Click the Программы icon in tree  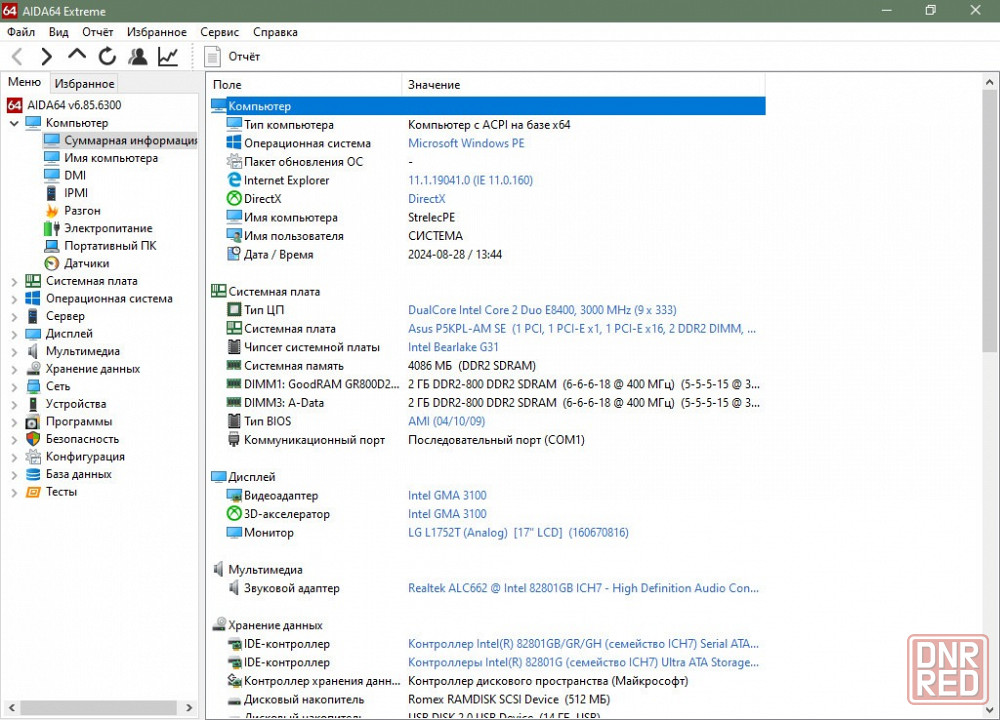pyautogui.click(x=33, y=422)
